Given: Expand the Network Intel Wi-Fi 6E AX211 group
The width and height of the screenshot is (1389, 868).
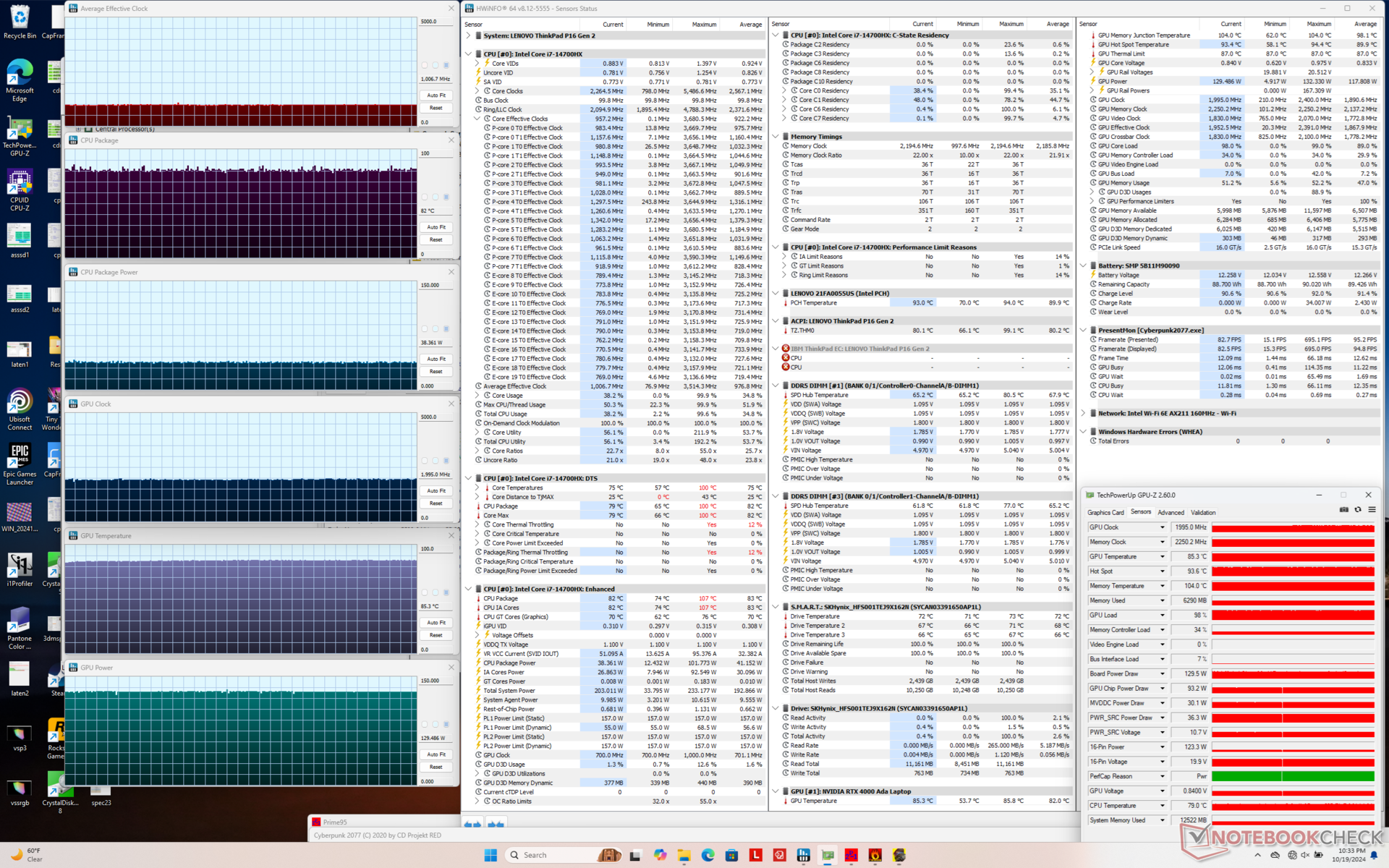Looking at the screenshot, I should (1084, 414).
